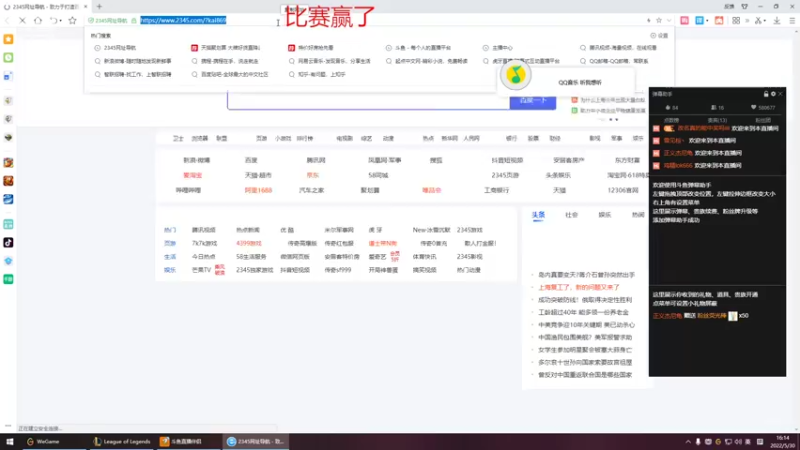Click the blue search button beside the search box
Screen dimensions: 800x450
(x=533, y=101)
